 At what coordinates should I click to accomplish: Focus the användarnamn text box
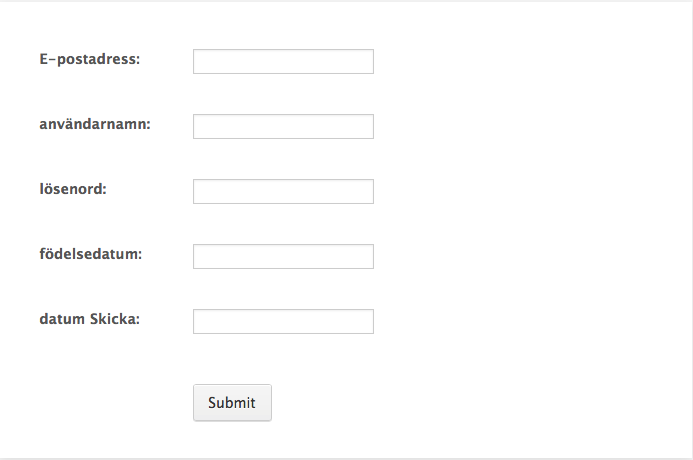click(283, 127)
